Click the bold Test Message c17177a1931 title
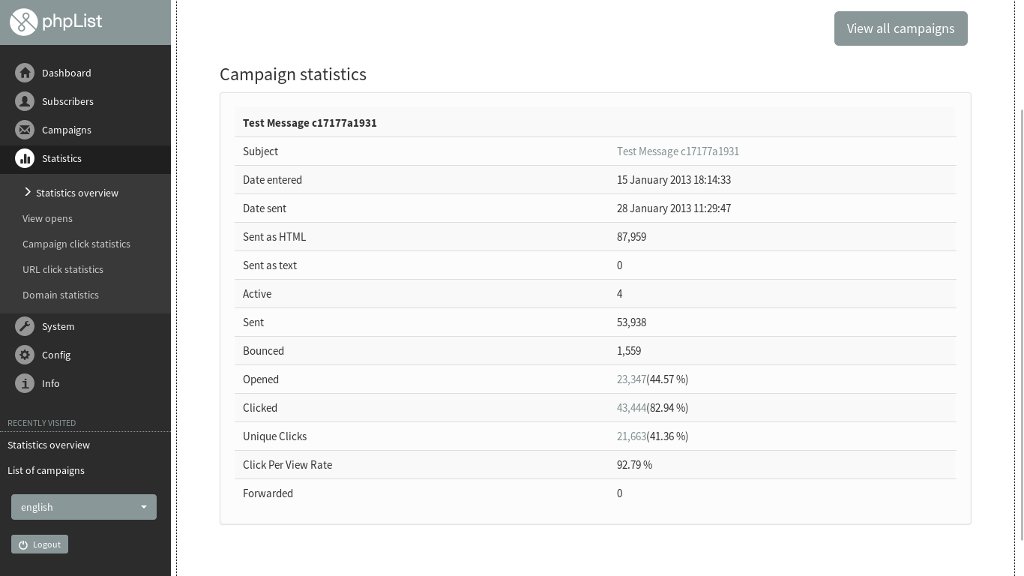This screenshot has width=1024, height=576. pyautogui.click(x=310, y=123)
